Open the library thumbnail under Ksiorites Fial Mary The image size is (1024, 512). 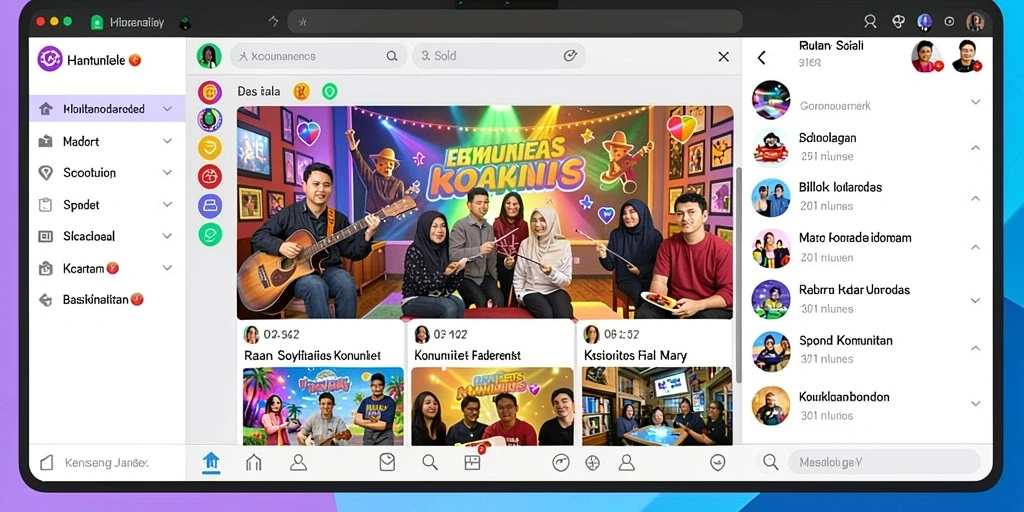[656, 406]
